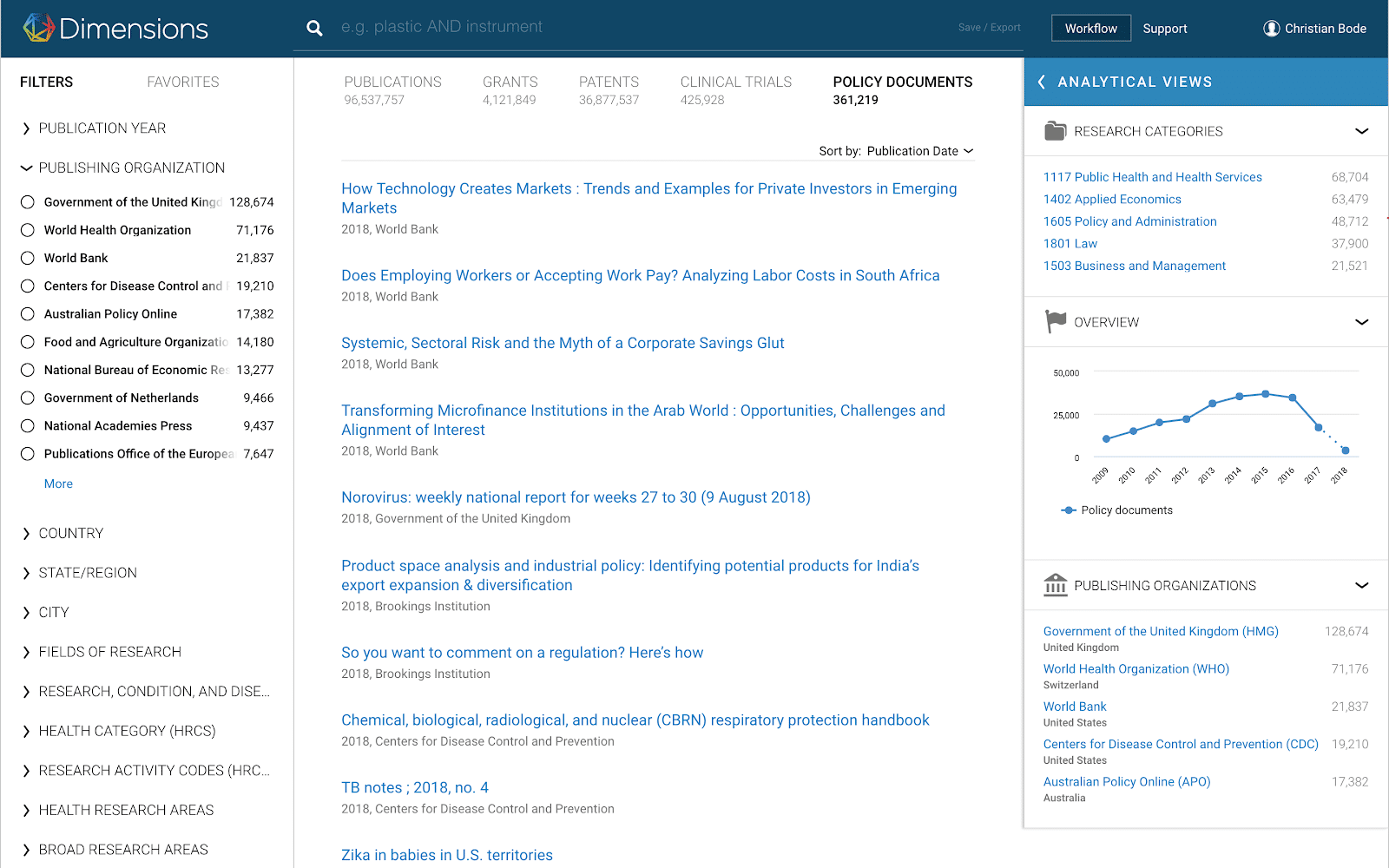Click the Publishing Organizations building icon

click(x=1055, y=585)
